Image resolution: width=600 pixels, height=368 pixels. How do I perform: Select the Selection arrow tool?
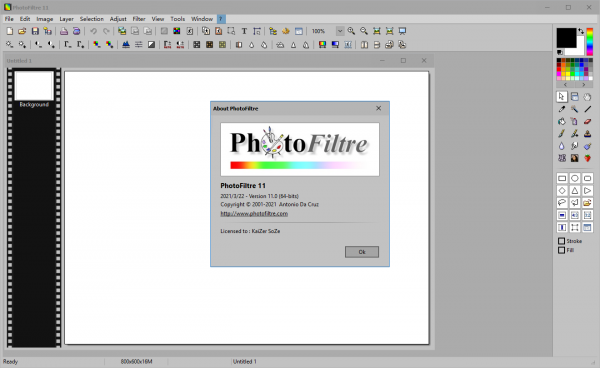click(561, 97)
